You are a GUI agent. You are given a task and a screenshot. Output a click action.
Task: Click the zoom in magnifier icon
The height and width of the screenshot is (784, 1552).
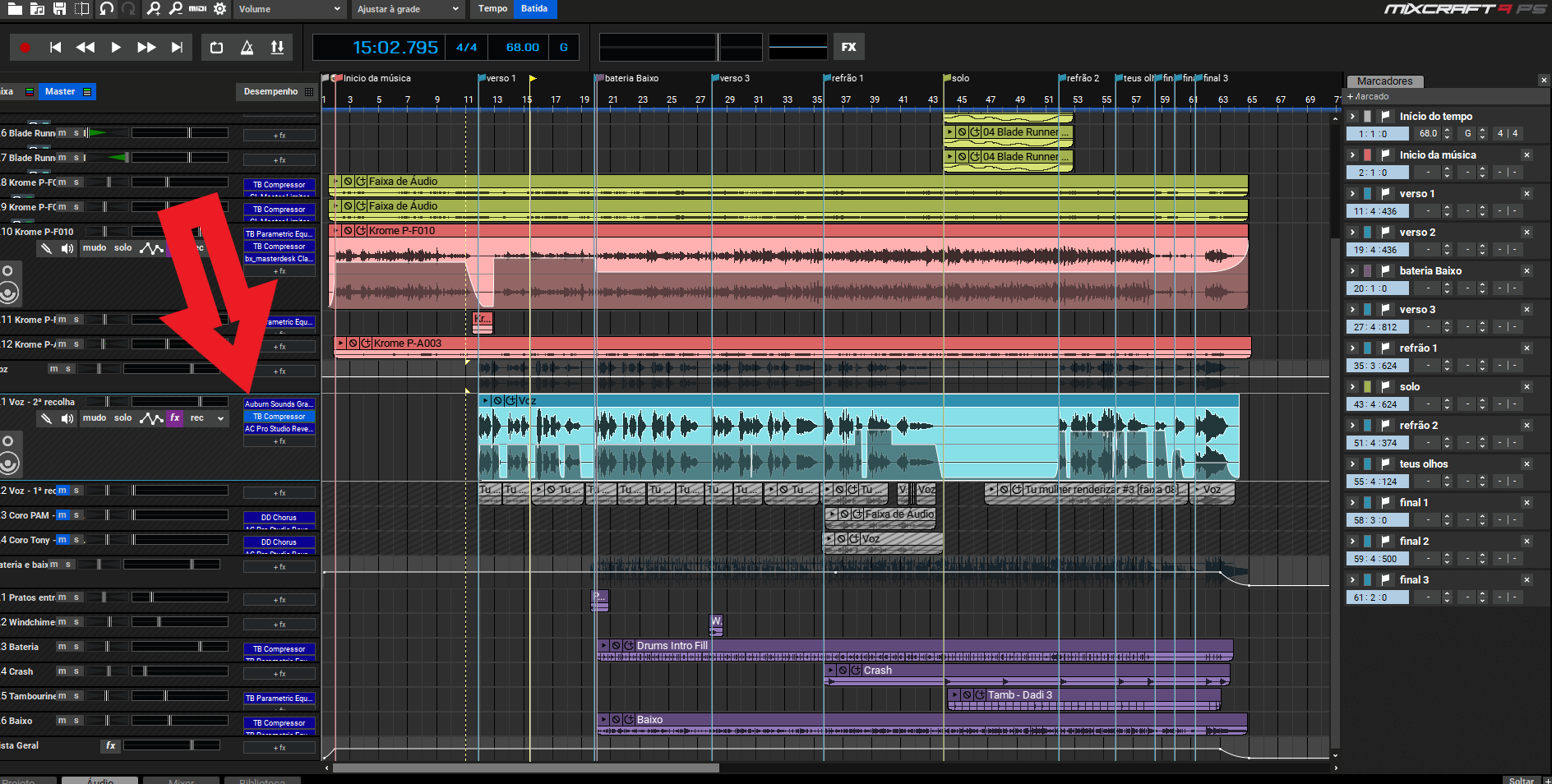(x=153, y=9)
